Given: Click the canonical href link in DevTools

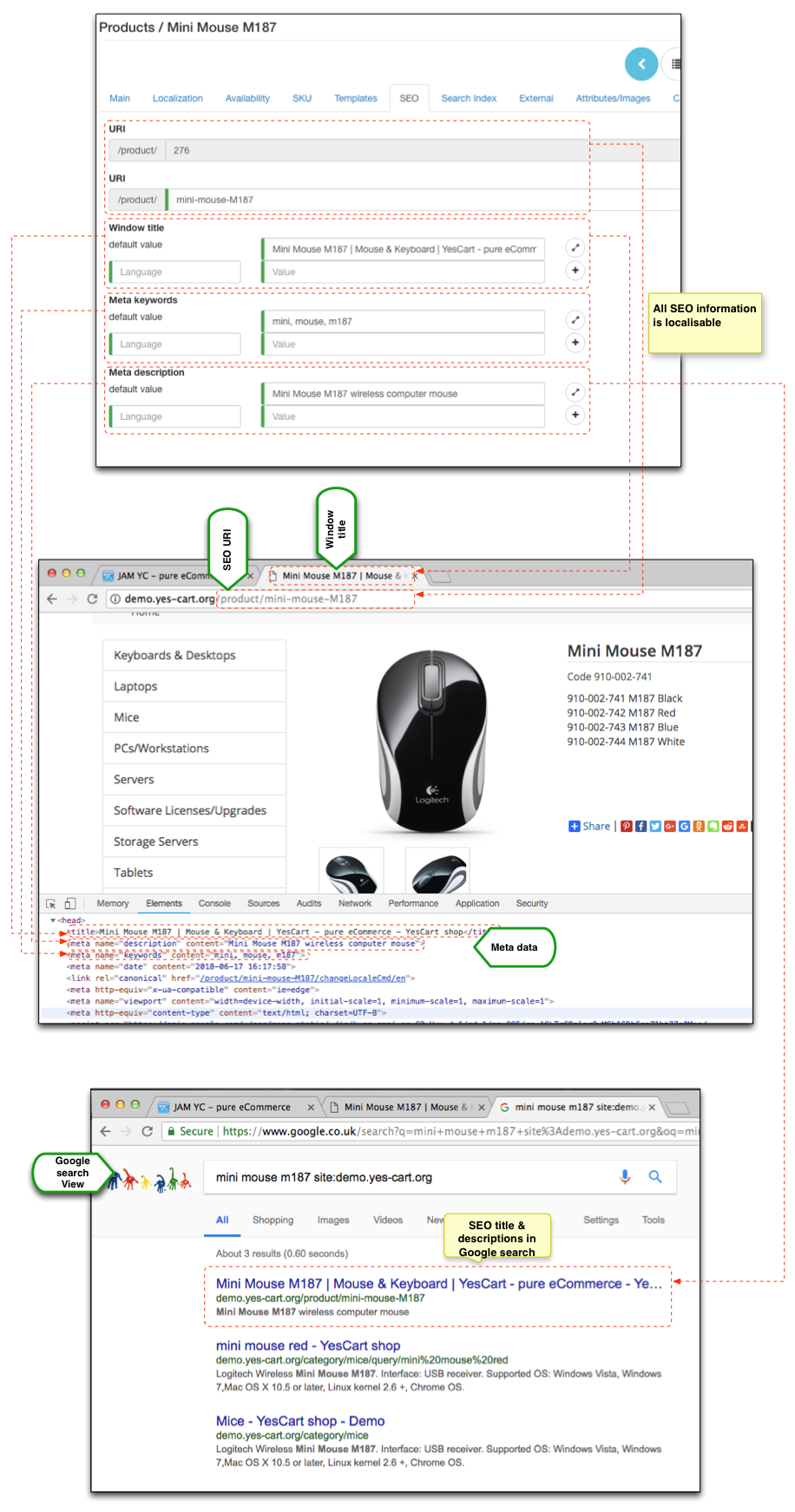Looking at the screenshot, I should coord(304,978).
